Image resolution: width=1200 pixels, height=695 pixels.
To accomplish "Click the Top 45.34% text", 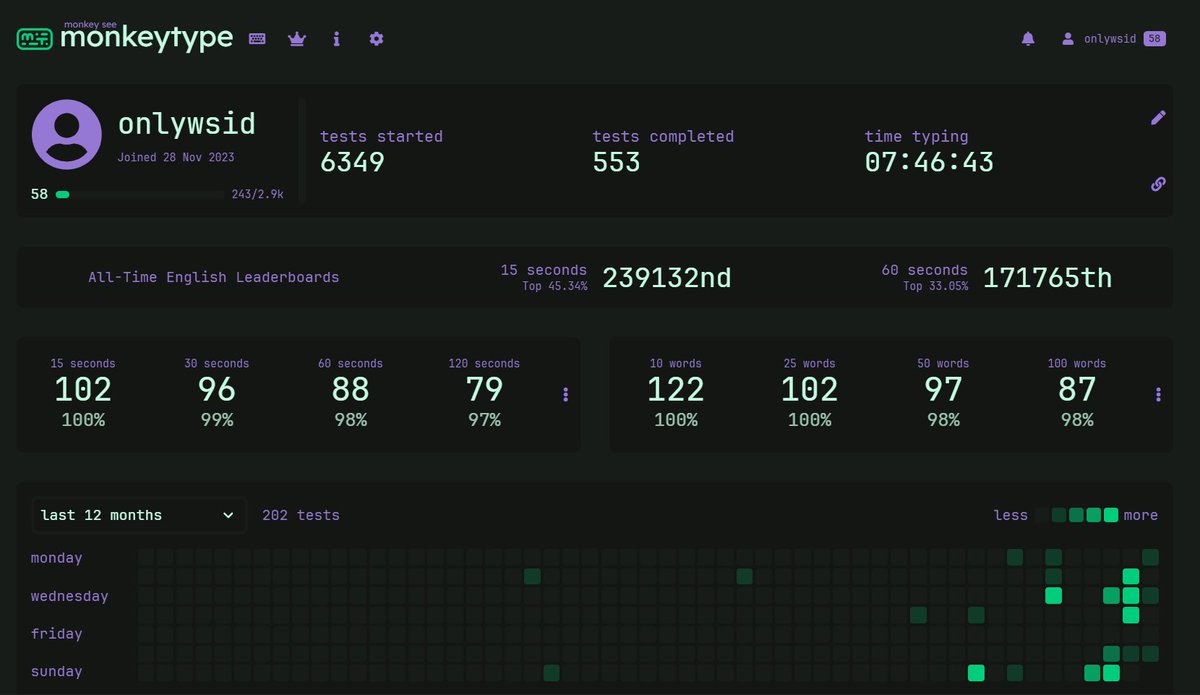I will point(555,286).
